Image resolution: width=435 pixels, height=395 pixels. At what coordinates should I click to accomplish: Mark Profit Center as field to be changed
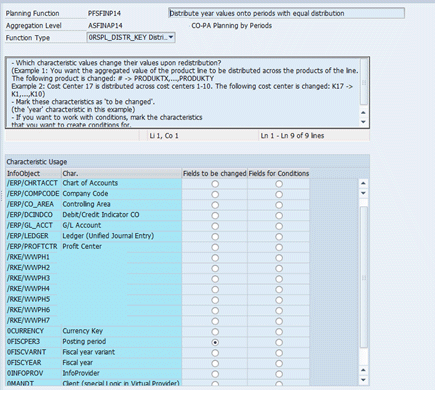click(x=215, y=247)
